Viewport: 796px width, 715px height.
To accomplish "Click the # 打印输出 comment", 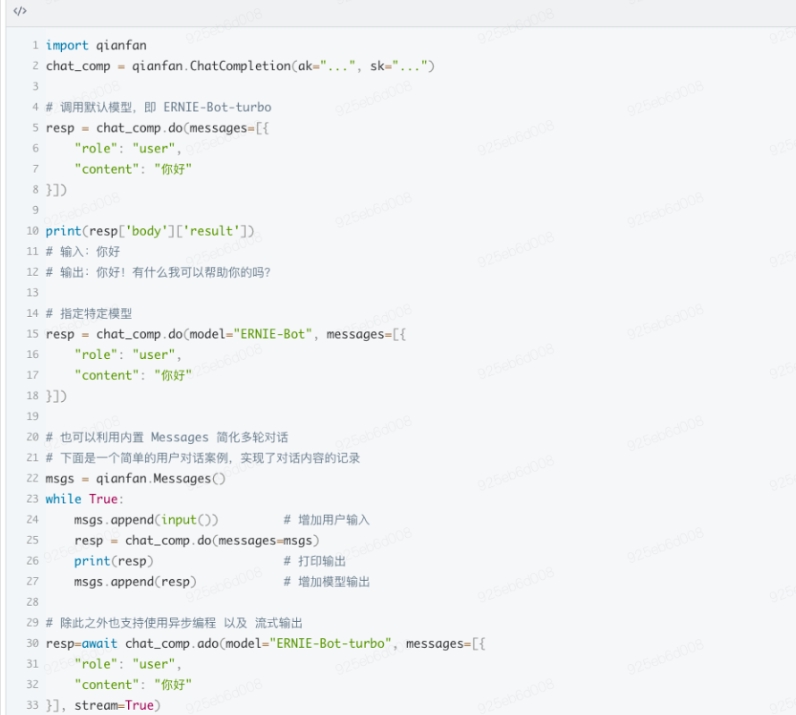I will coord(315,561).
